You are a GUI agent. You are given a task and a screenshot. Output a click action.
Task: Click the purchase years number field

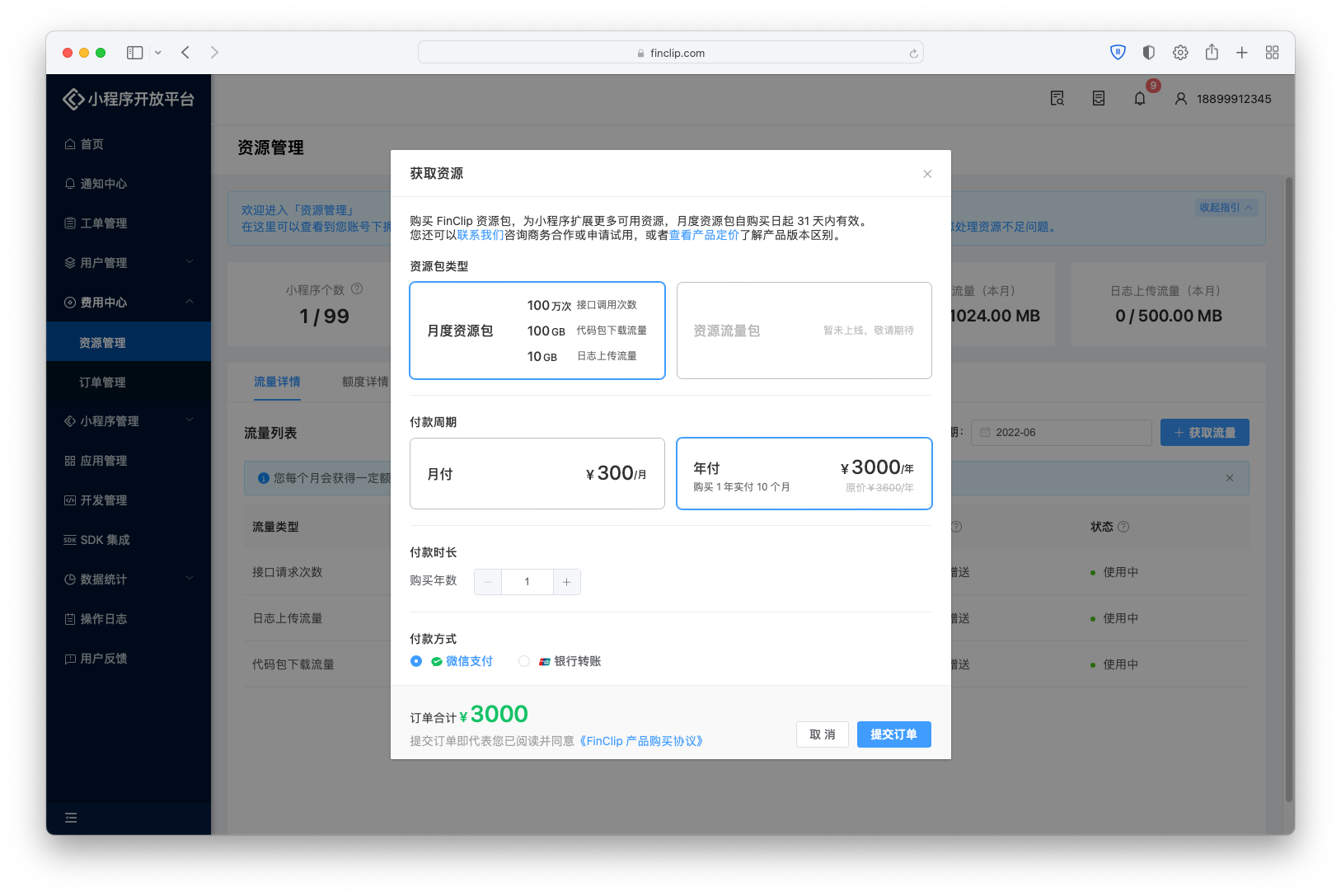527,582
